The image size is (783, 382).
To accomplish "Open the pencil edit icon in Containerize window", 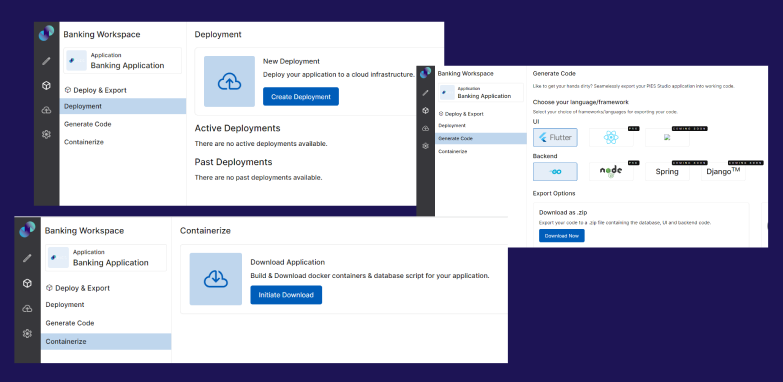I will tap(27, 258).
